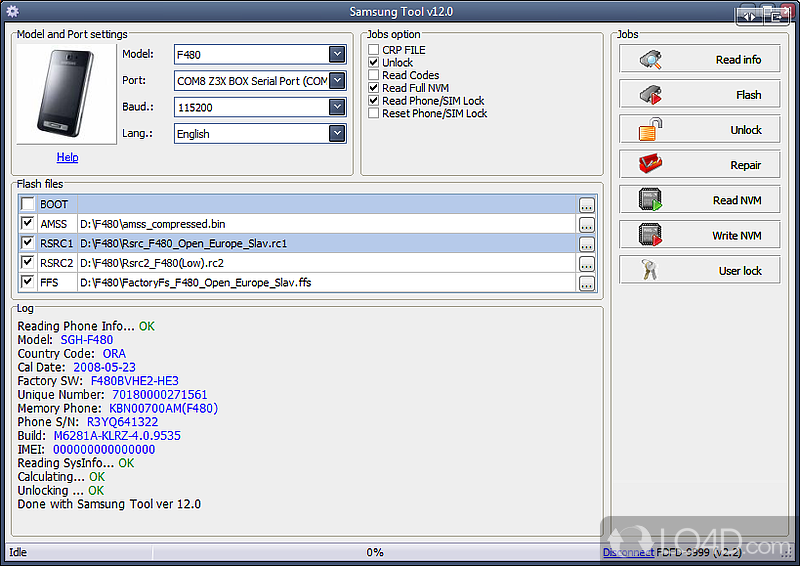The image size is (800, 566).
Task: Click the Unlock padlock icon
Action: (651, 129)
